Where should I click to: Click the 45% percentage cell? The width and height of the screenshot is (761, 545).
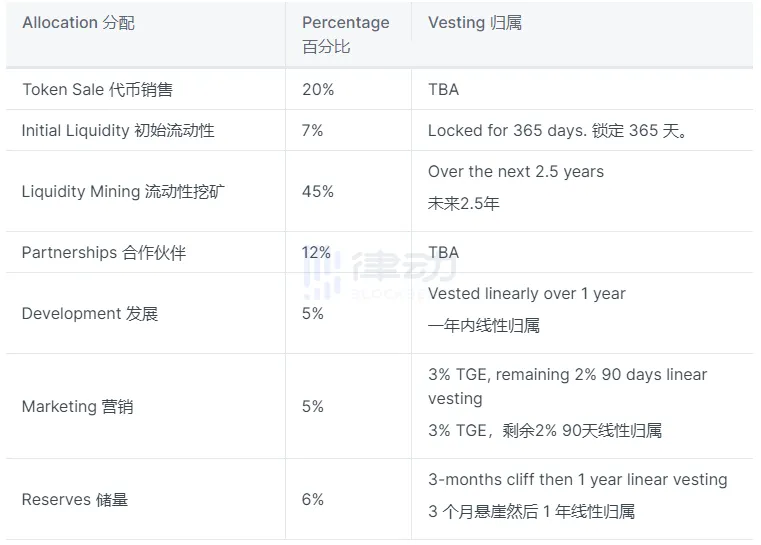click(x=318, y=192)
